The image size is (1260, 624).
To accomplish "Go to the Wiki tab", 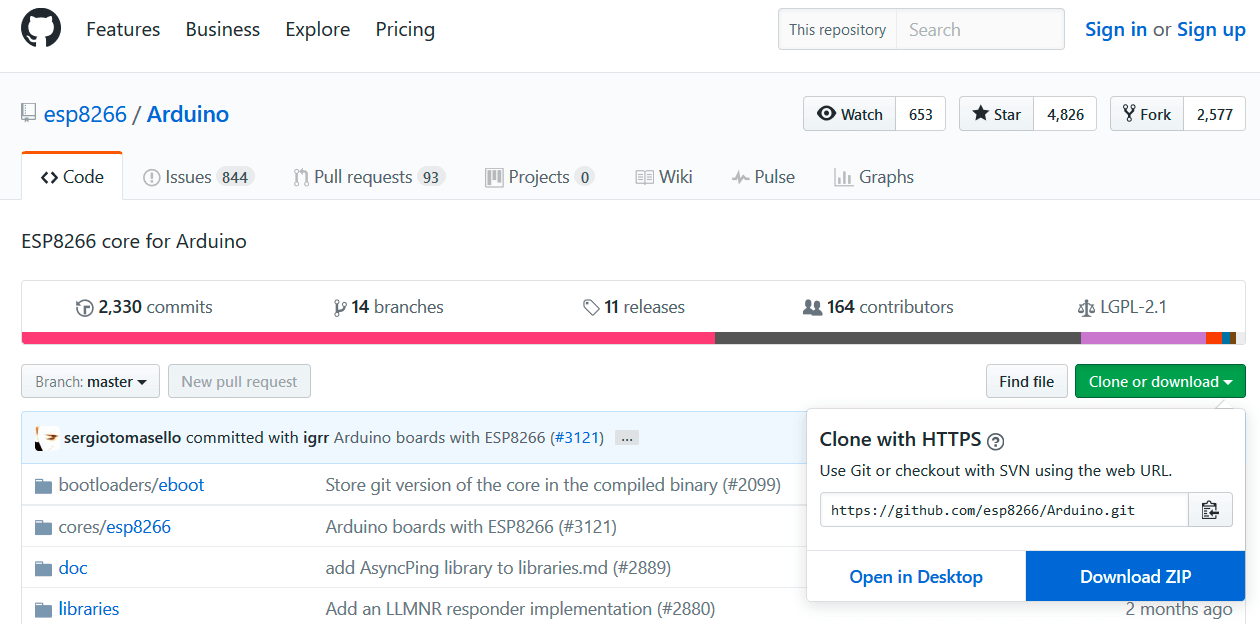I will coord(664,177).
